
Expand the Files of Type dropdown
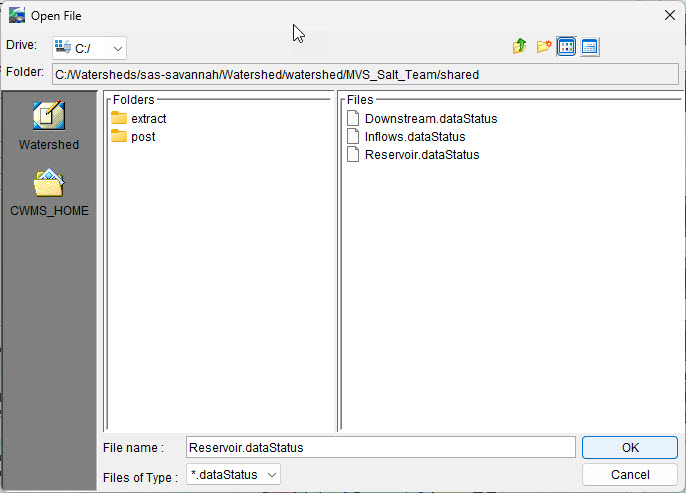(x=234, y=475)
